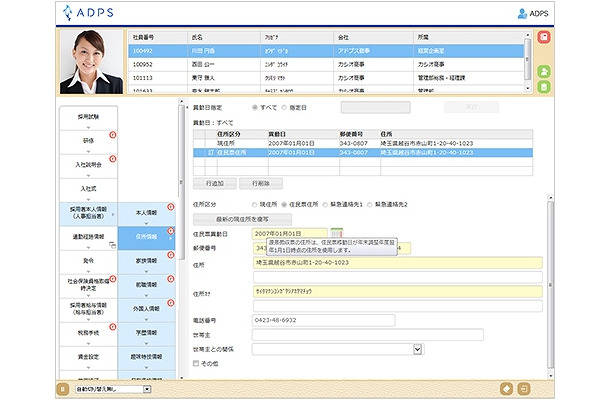Click the 行削除 button
The width and height of the screenshot is (610, 400).
261,183
